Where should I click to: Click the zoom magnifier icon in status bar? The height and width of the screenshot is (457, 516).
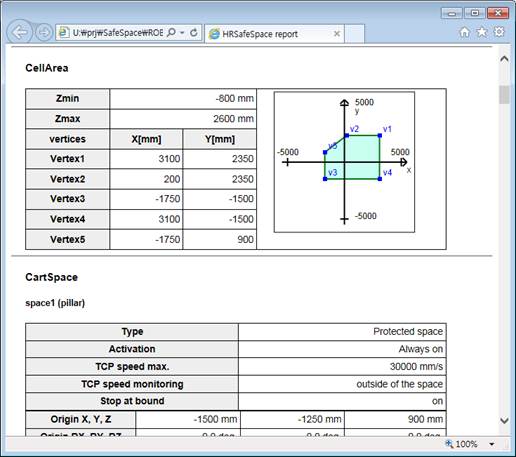[x=449, y=444]
